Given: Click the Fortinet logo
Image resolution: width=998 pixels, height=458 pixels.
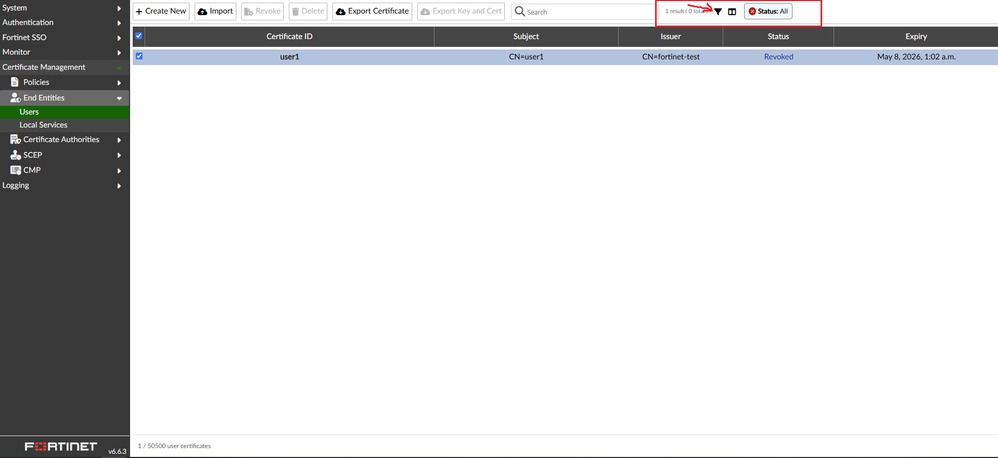Looking at the screenshot, I should [61, 446].
